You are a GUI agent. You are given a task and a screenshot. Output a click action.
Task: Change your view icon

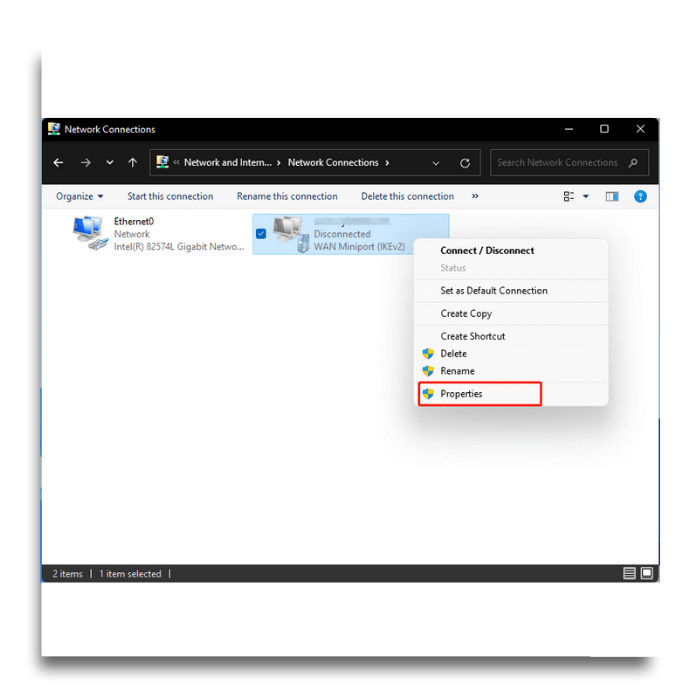(569, 196)
